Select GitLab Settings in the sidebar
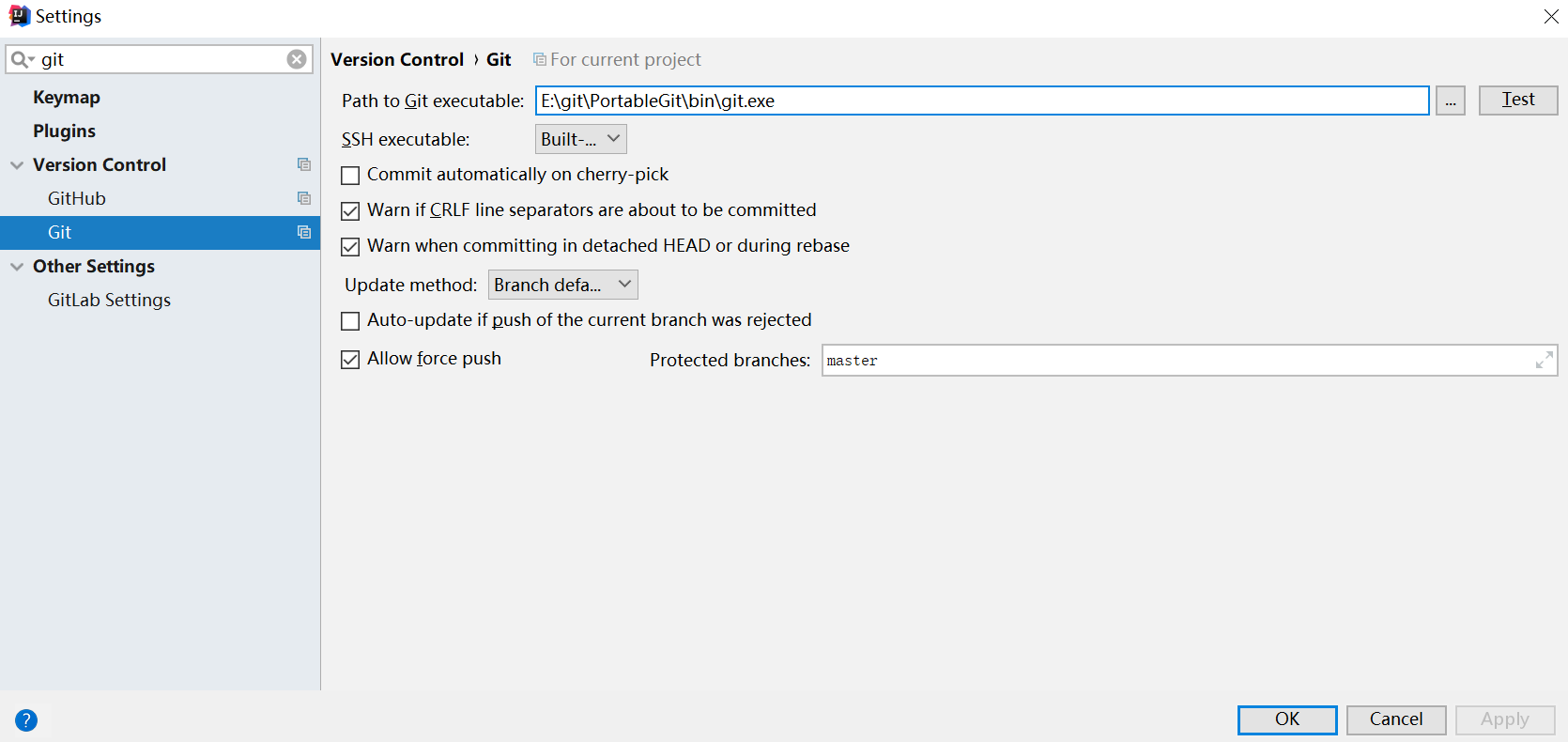This screenshot has height=742, width=1568. point(108,300)
